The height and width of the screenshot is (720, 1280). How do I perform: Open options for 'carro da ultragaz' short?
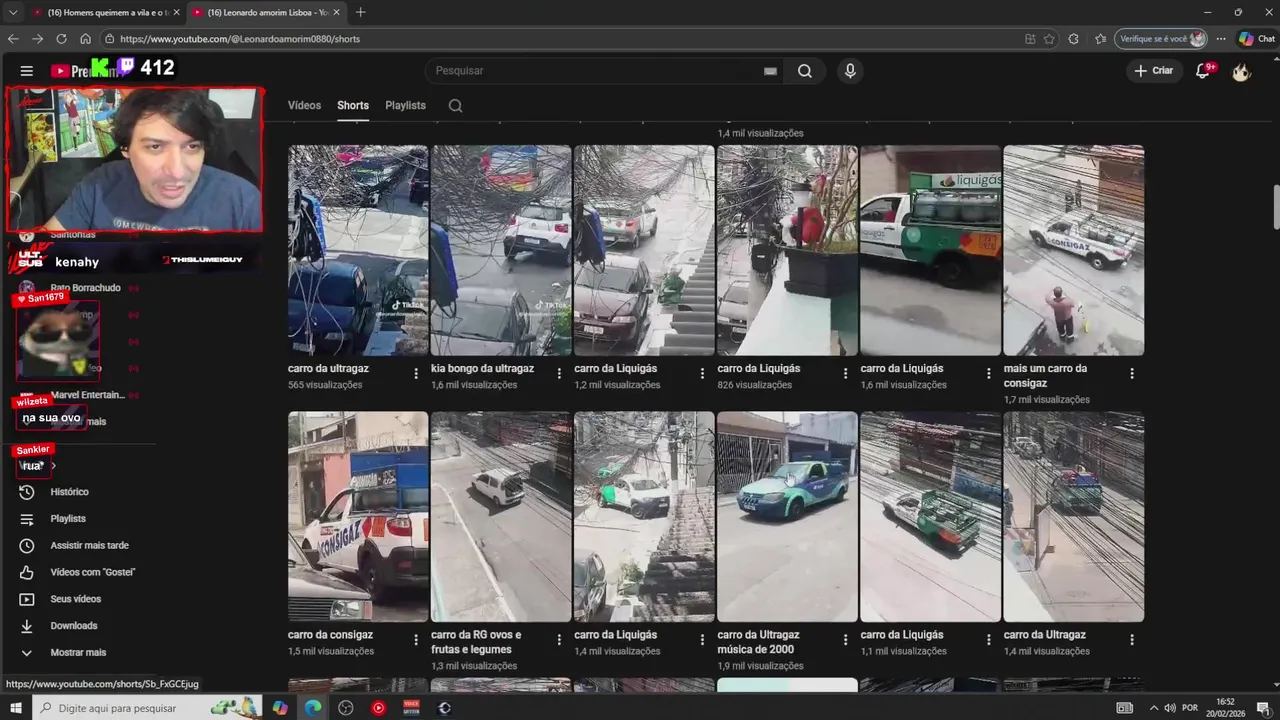pyautogui.click(x=416, y=373)
